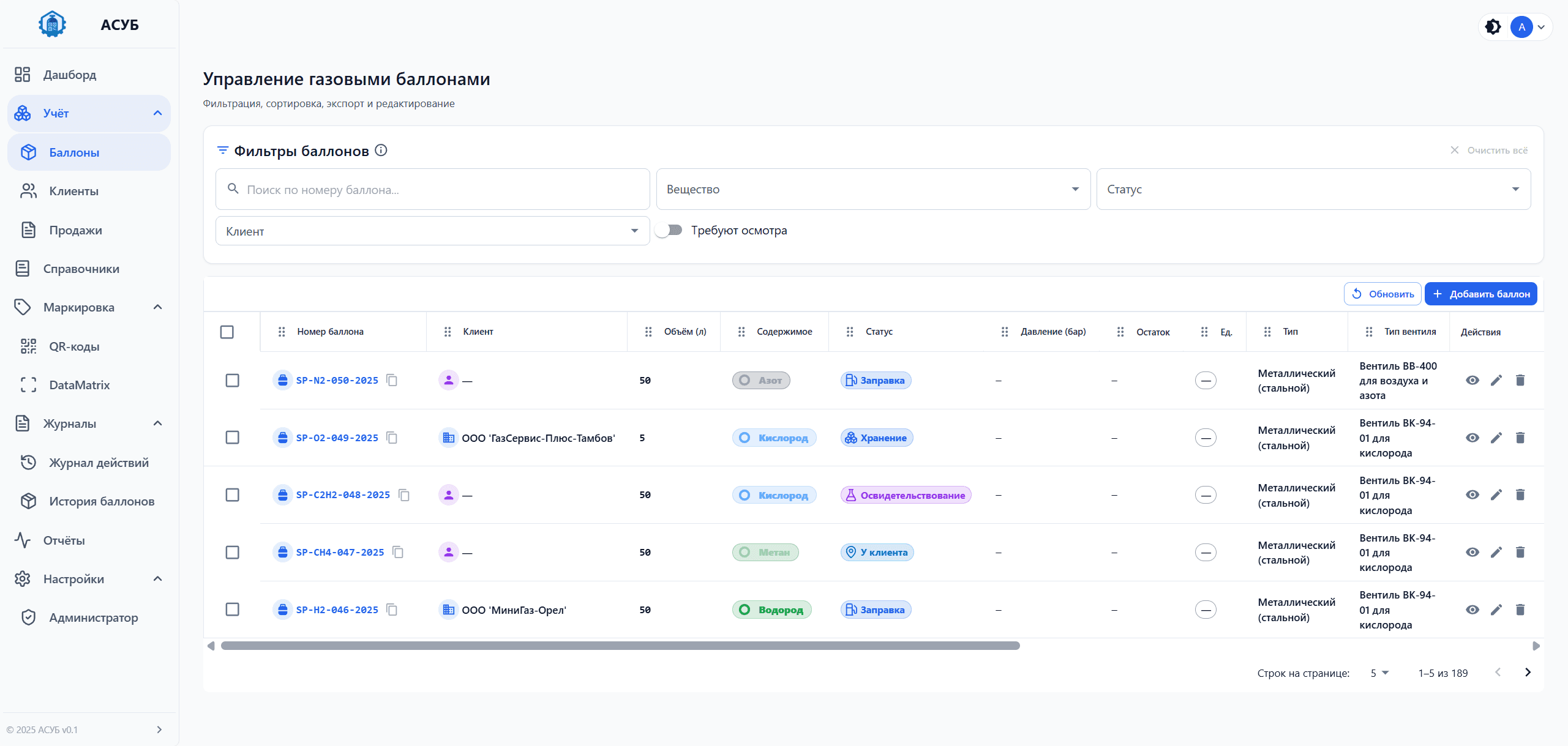Click the filters info icon

coord(381,151)
